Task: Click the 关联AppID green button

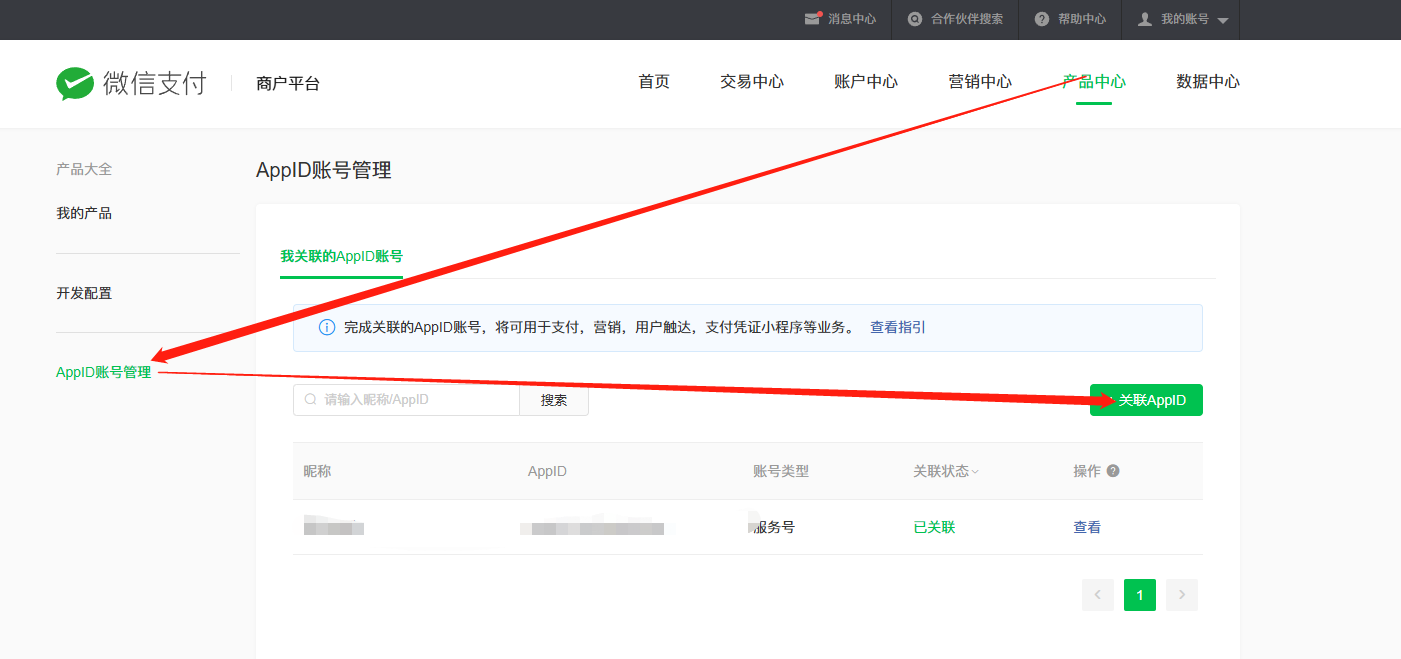Action: click(1146, 400)
